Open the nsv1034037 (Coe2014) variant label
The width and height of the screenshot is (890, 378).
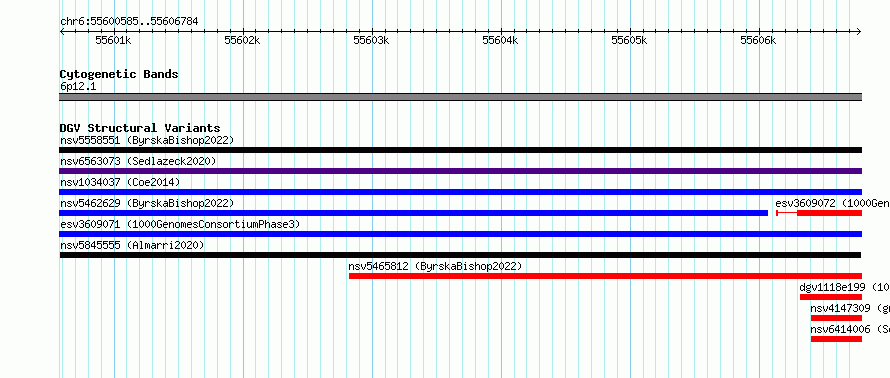coord(120,182)
